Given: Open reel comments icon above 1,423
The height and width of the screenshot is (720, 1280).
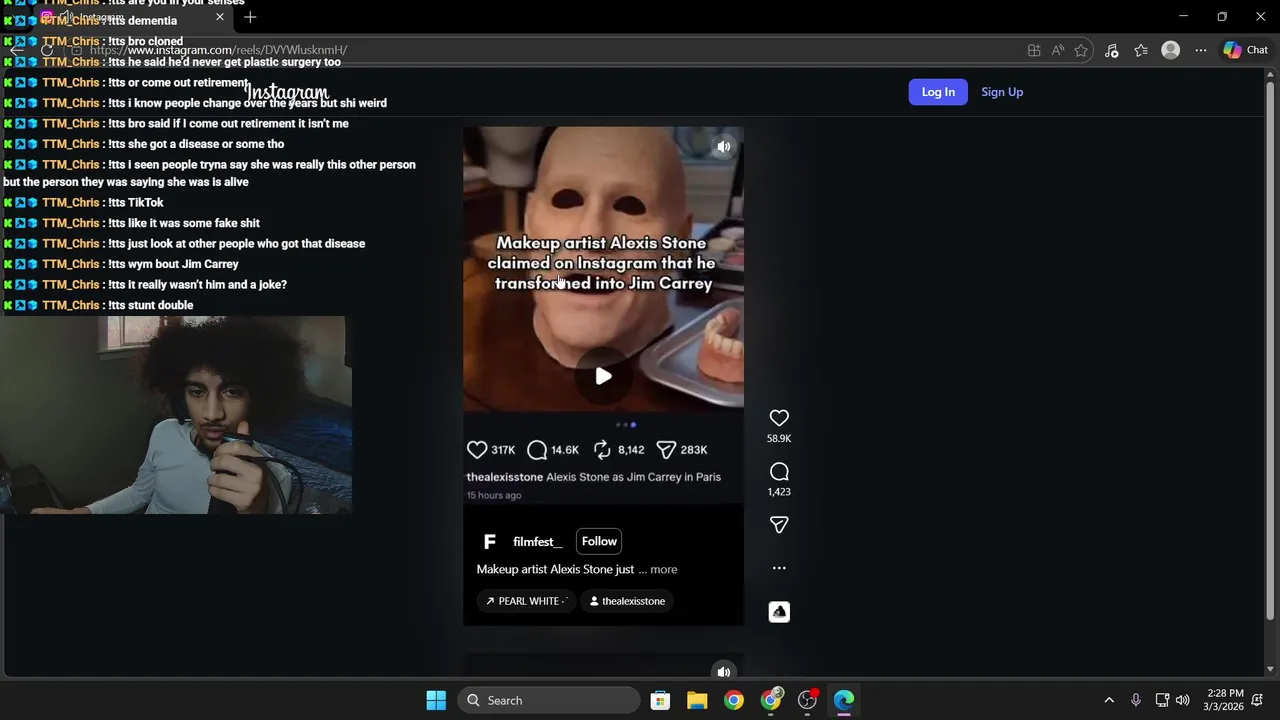Looking at the screenshot, I should [x=779, y=472].
